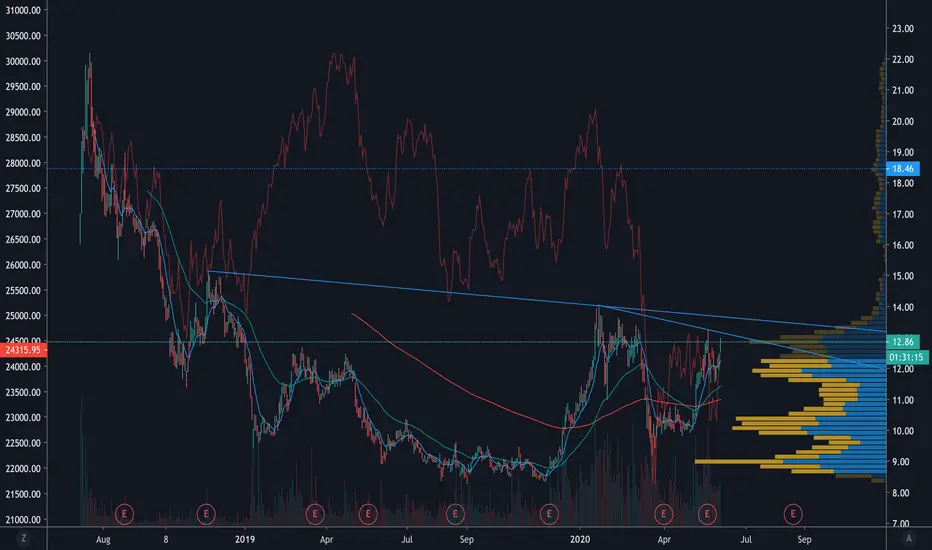Open earnings marker just before the 2020 label
The width and height of the screenshot is (932, 550).
click(x=549, y=513)
